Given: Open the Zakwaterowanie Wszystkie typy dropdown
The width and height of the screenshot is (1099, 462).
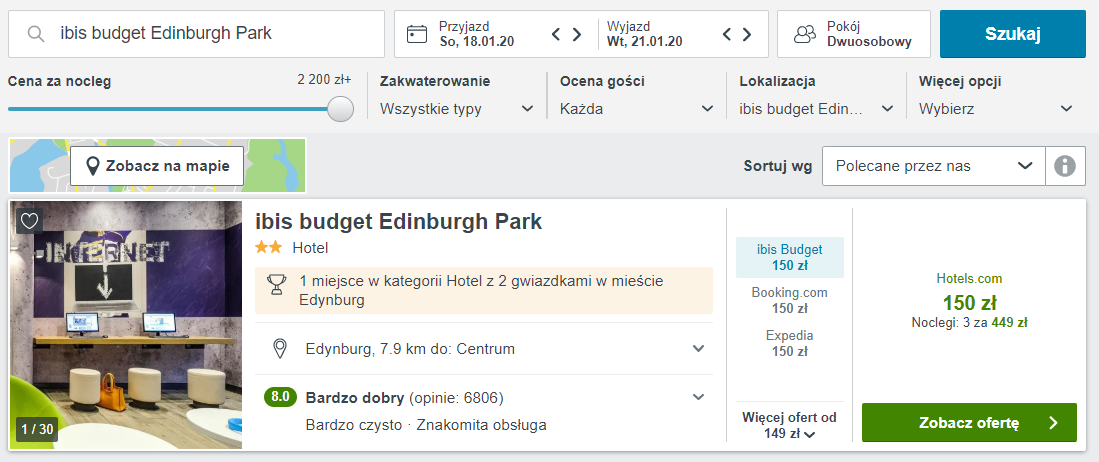Looking at the screenshot, I should [456, 109].
